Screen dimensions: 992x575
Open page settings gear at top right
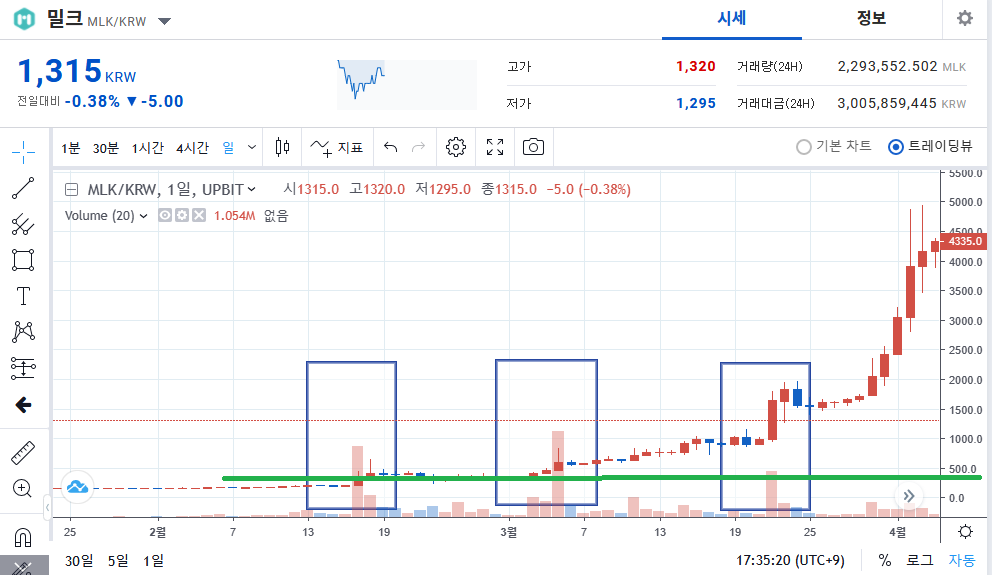tap(965, 18)
